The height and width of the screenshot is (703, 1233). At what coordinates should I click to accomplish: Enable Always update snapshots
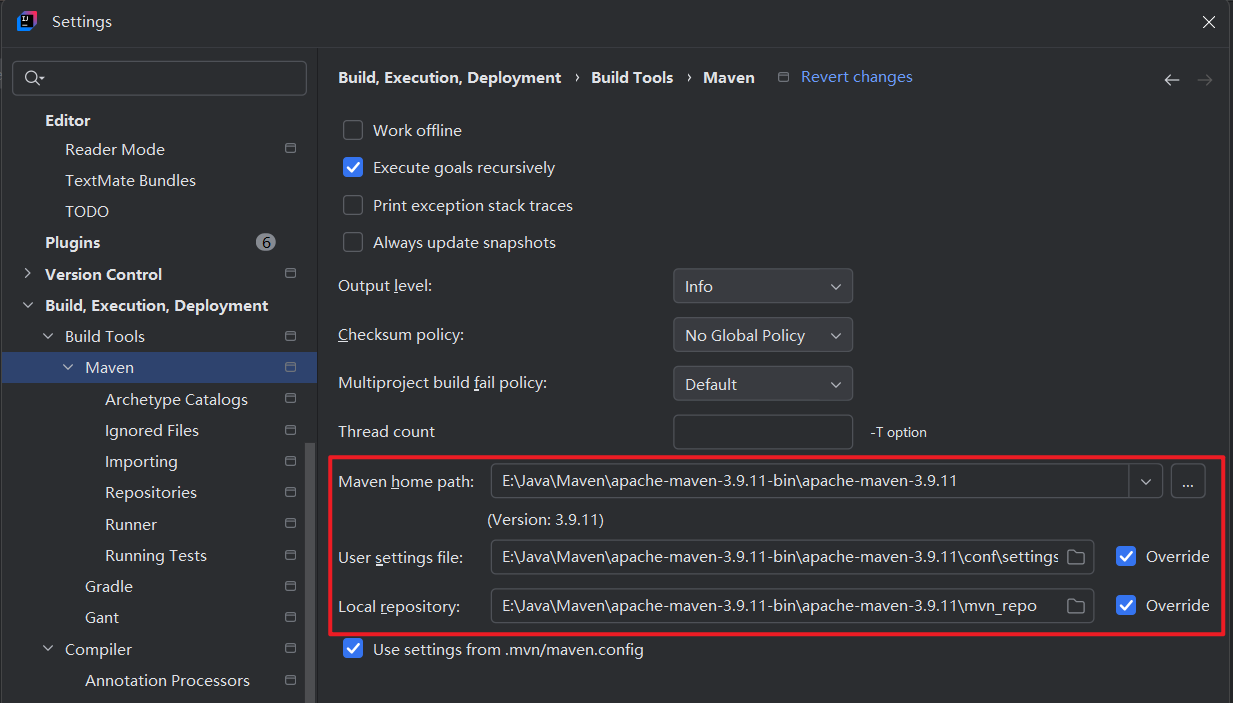(353, 242)
